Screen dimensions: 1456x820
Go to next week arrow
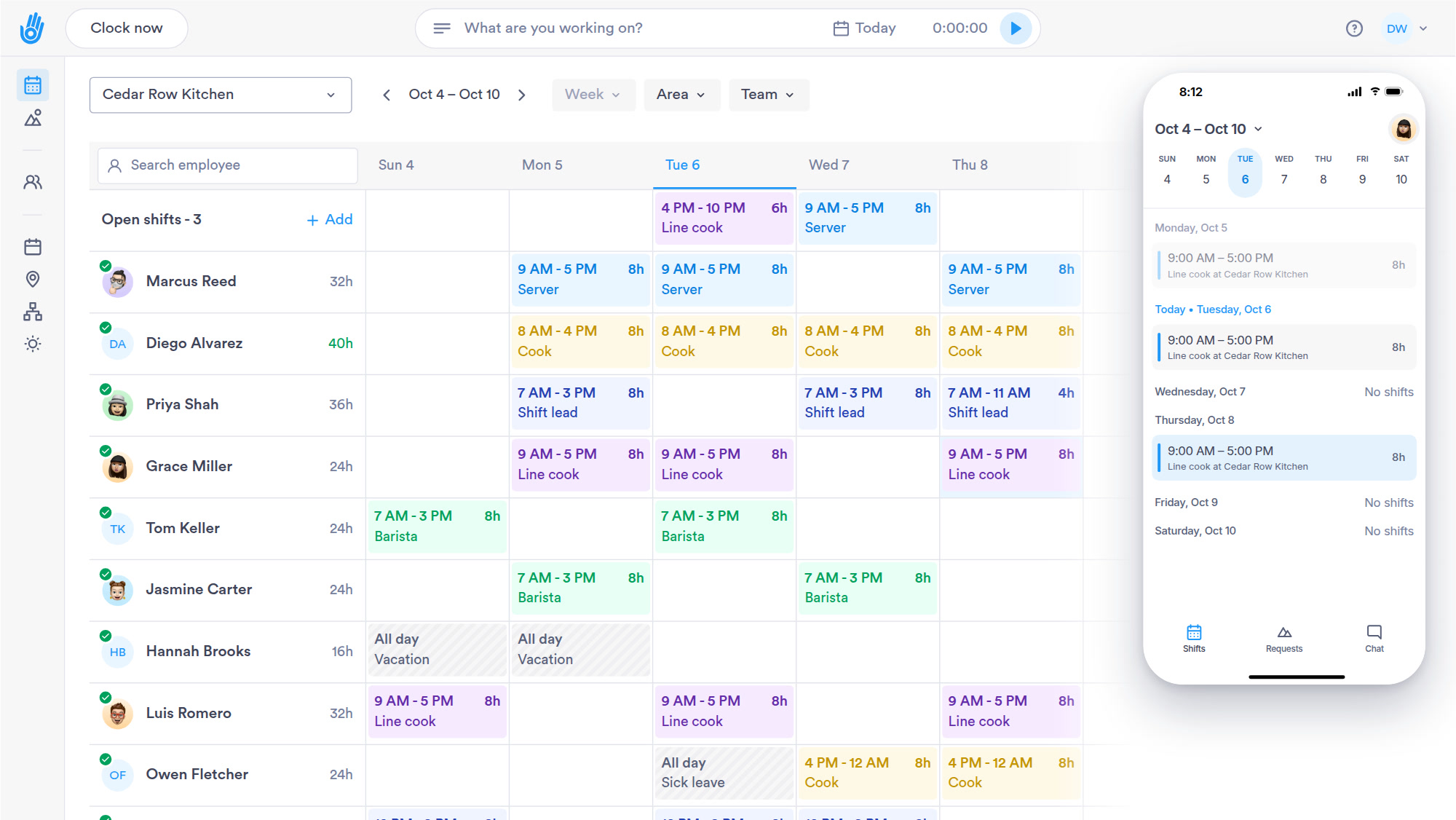coord(522,95)
